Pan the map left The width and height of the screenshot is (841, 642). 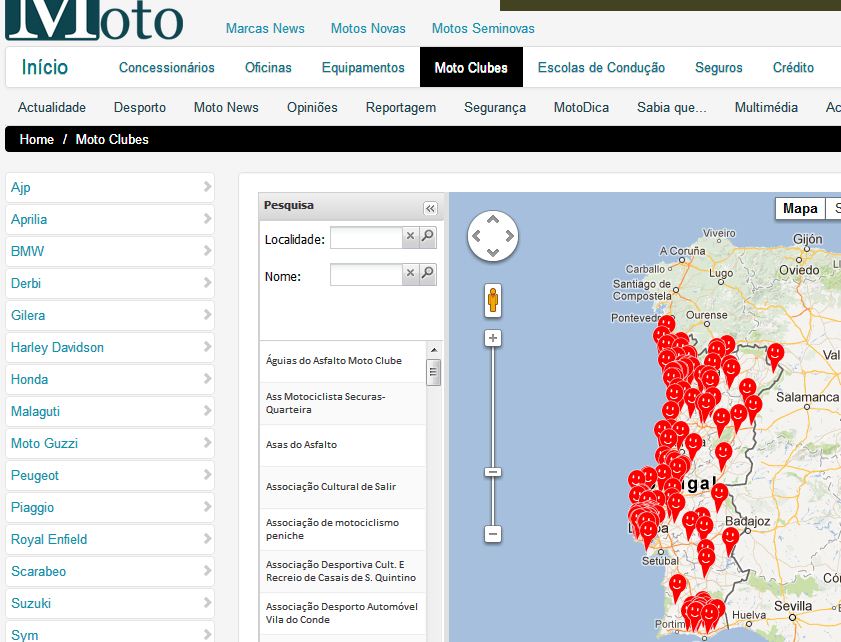tap(476, 236)
